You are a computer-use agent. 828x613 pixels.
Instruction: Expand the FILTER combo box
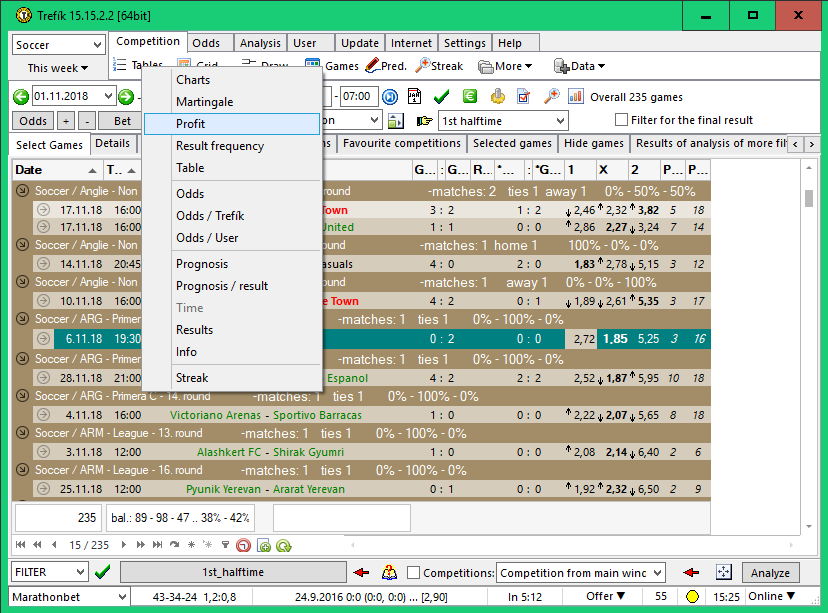pyautogui.click(x=80, y=573)
